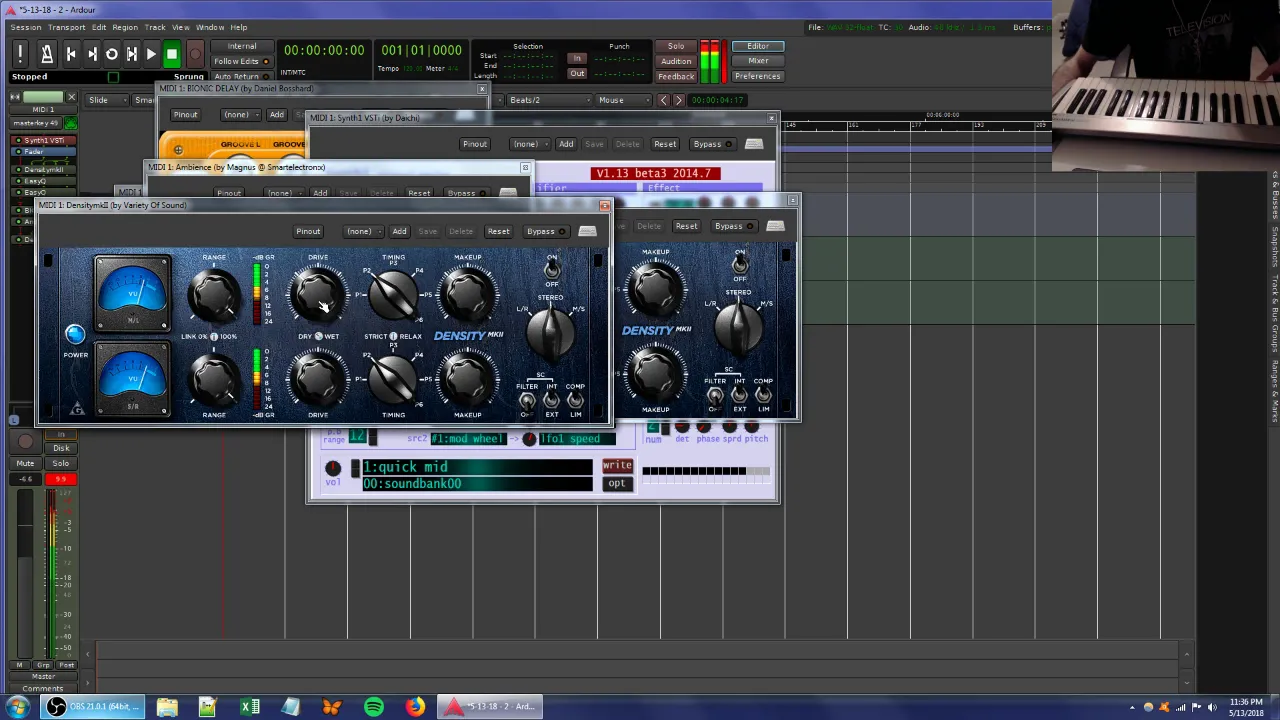Screen dimensions: 1280x720
Task: Click nudge forward arrow next to timecode
Action: pyautogui.click(x=678, y=100)
